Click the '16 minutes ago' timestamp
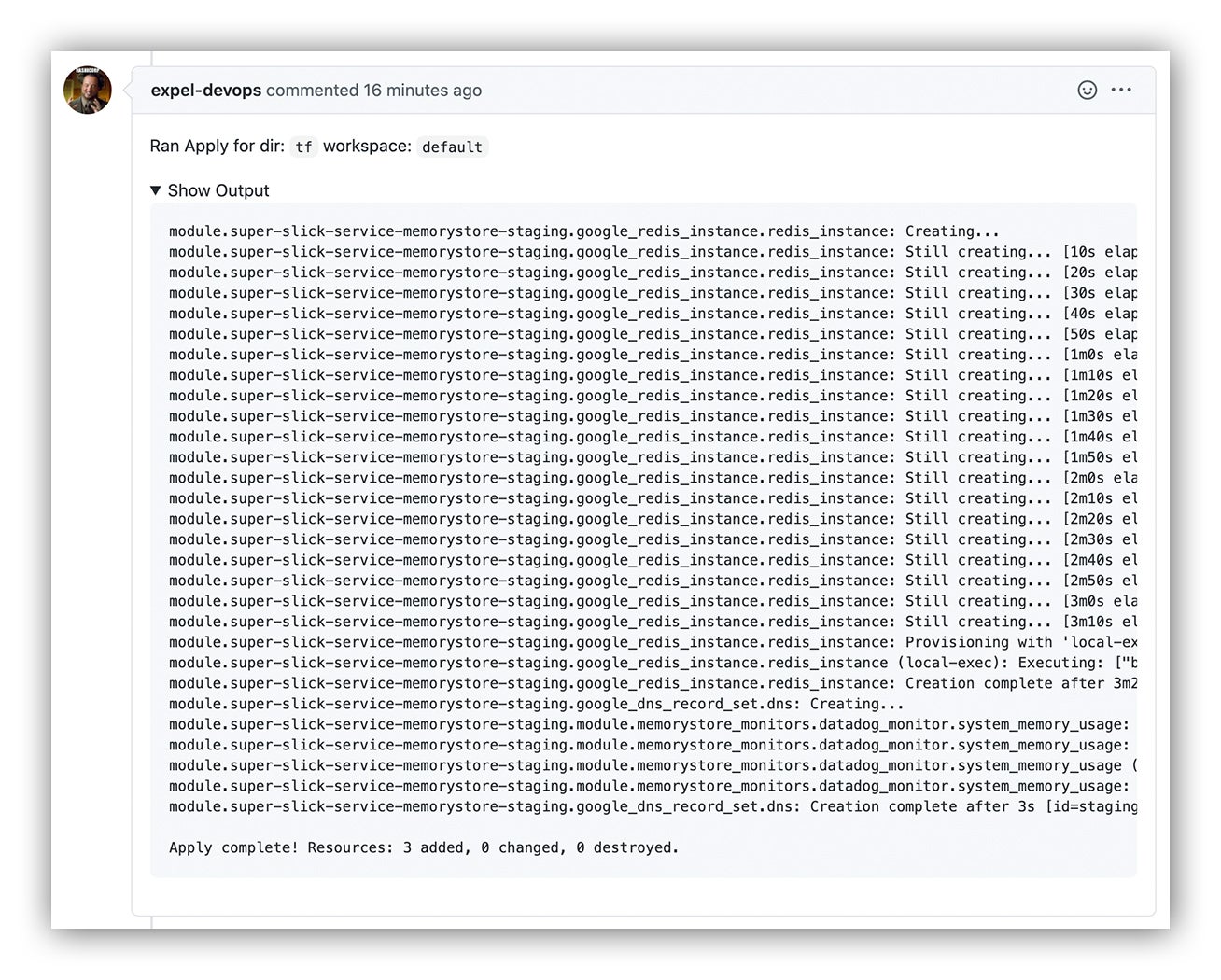 click(x=423, y=91)
